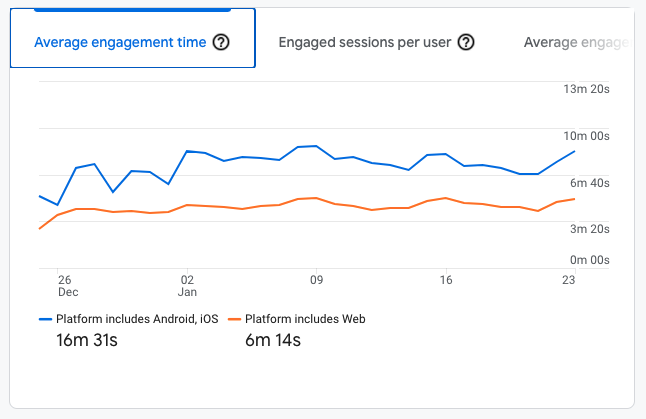The width and height of the screenshot is (646, 419).
Task: Open the partially visible Average engagement tab
Action: tap(577, 42)
